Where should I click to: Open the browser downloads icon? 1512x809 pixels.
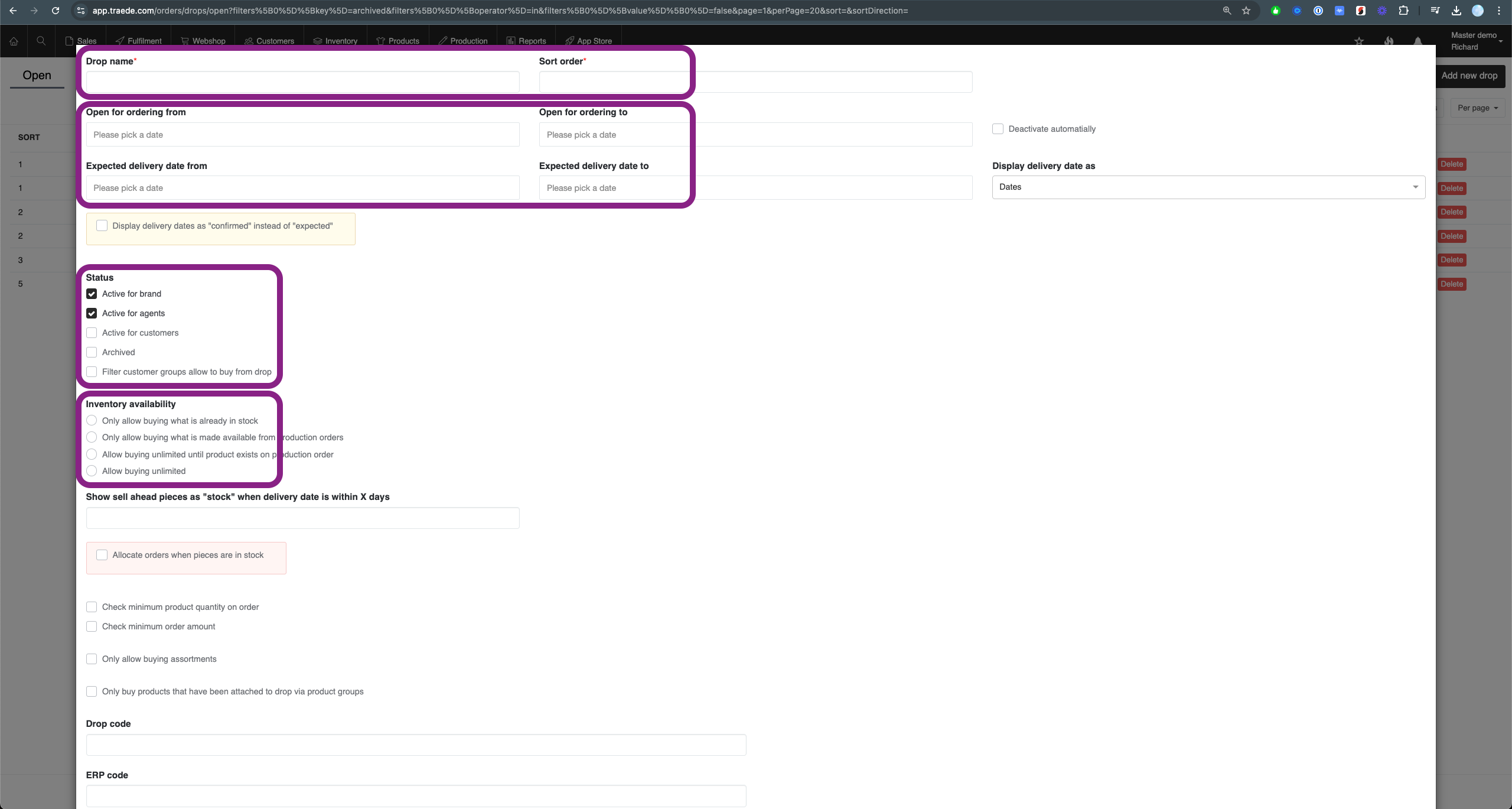tap(1456, 11)
